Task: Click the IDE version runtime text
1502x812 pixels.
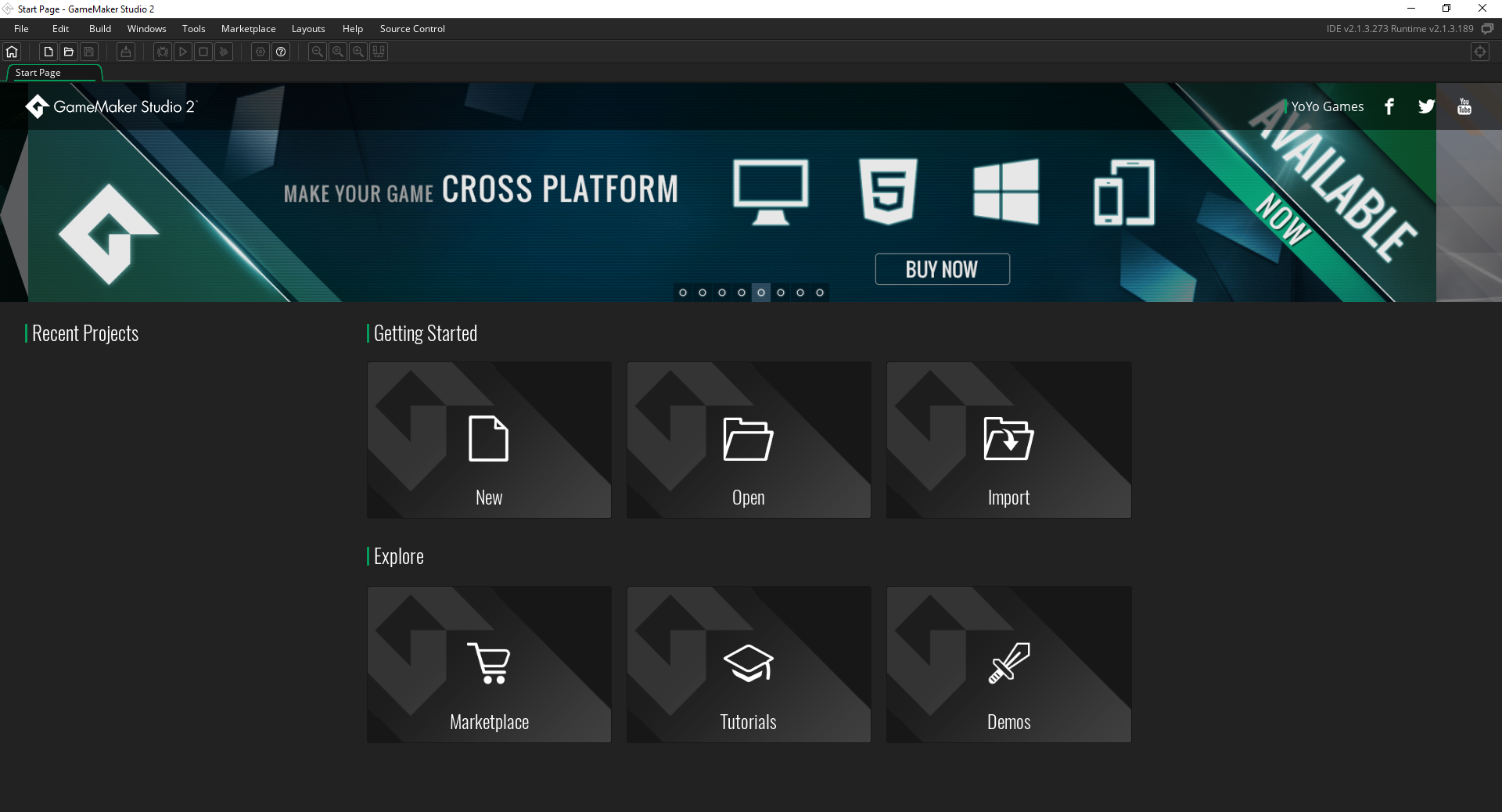Action: (x=1400, y=29)
